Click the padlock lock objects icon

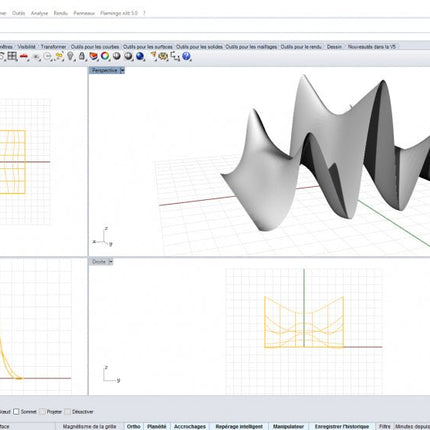tap(82, 56)
